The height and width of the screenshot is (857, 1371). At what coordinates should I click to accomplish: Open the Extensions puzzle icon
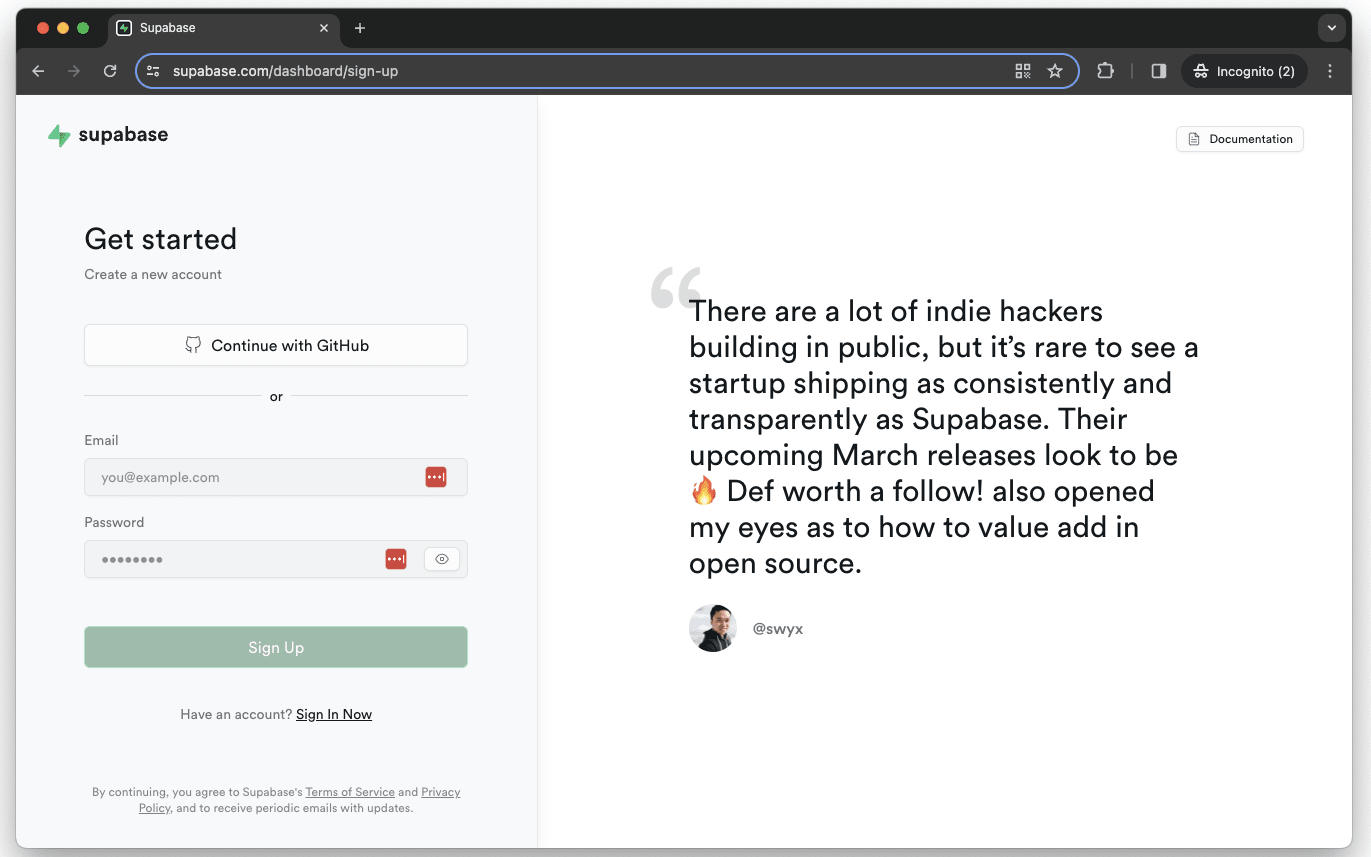pyautogui.click(x=1105, y=71)
